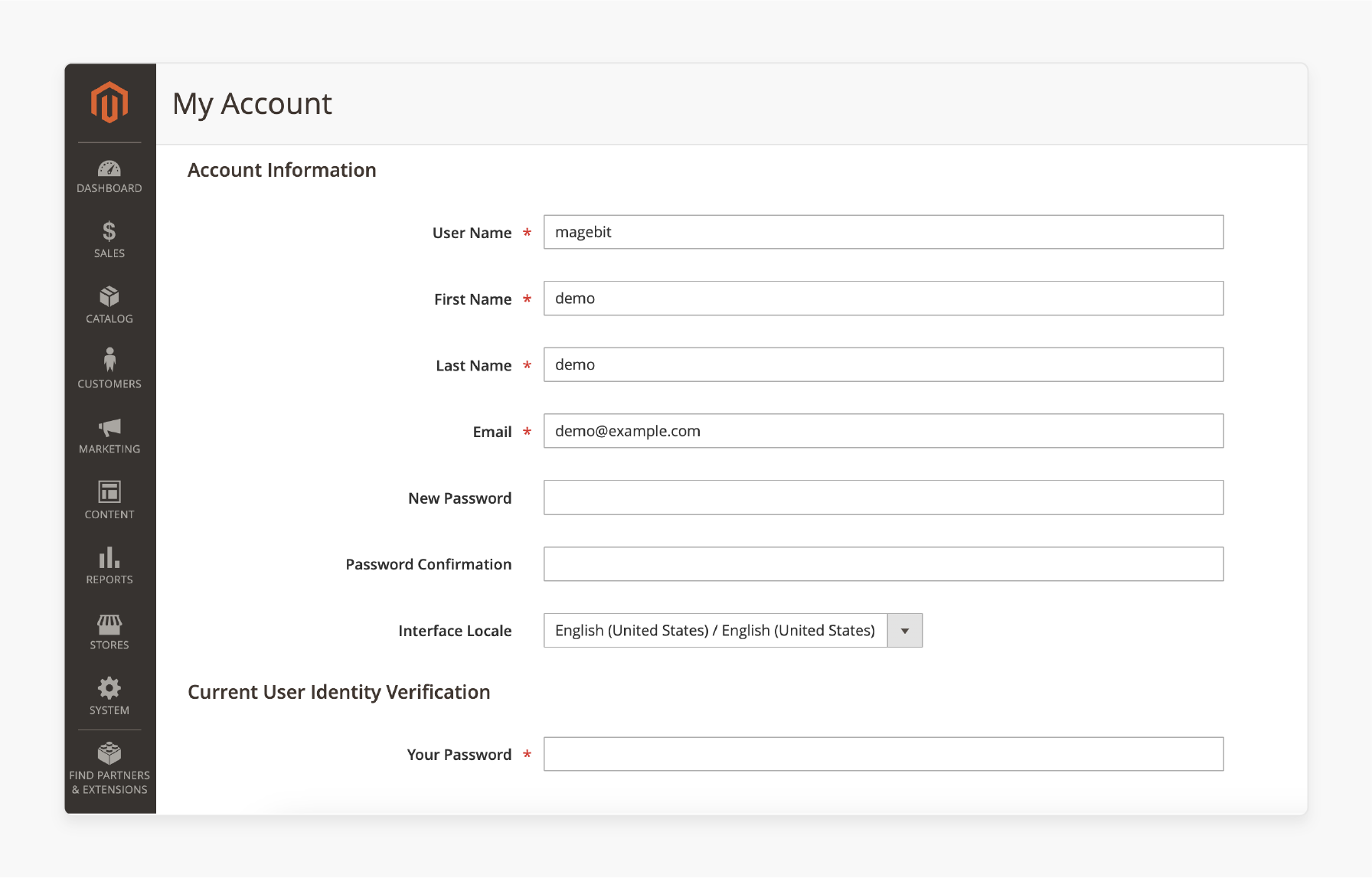Click Current User Identity Verification heading

[339, 692]
